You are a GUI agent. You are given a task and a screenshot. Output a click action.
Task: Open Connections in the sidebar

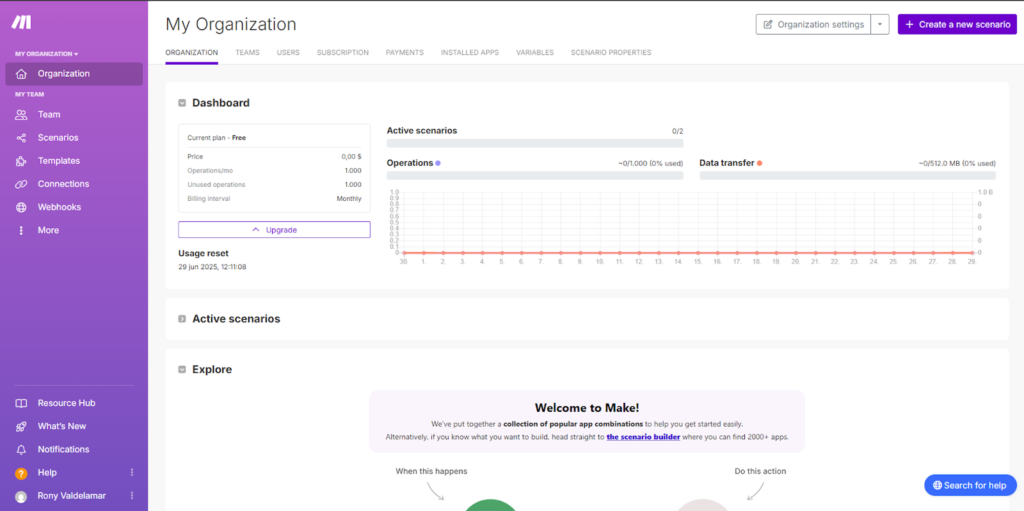tap(74, 184)
